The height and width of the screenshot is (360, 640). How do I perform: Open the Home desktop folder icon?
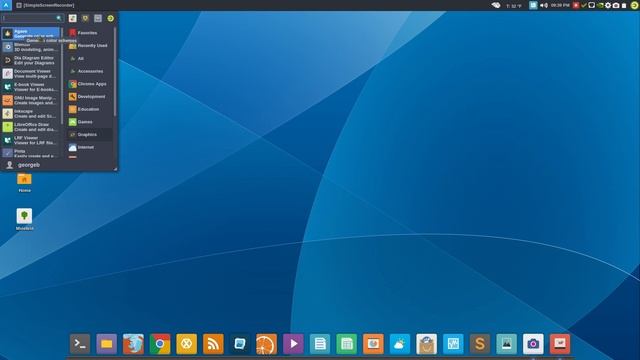pos(24,182)
